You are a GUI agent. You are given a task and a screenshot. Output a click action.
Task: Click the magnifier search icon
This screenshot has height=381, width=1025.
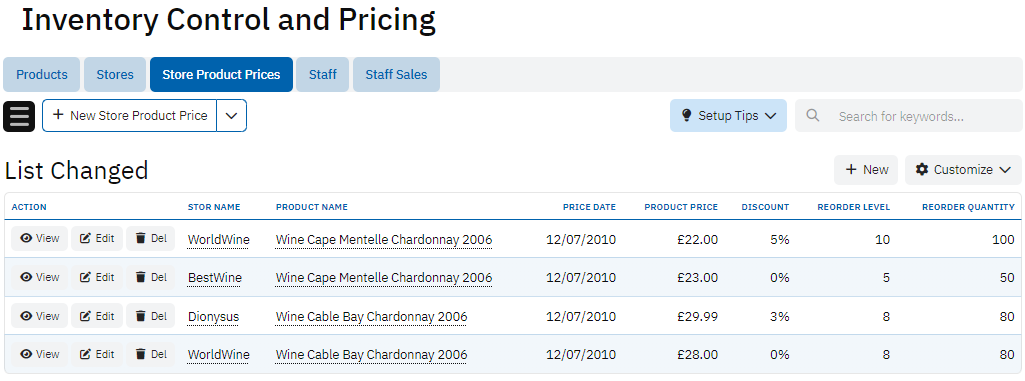(813, 116)
